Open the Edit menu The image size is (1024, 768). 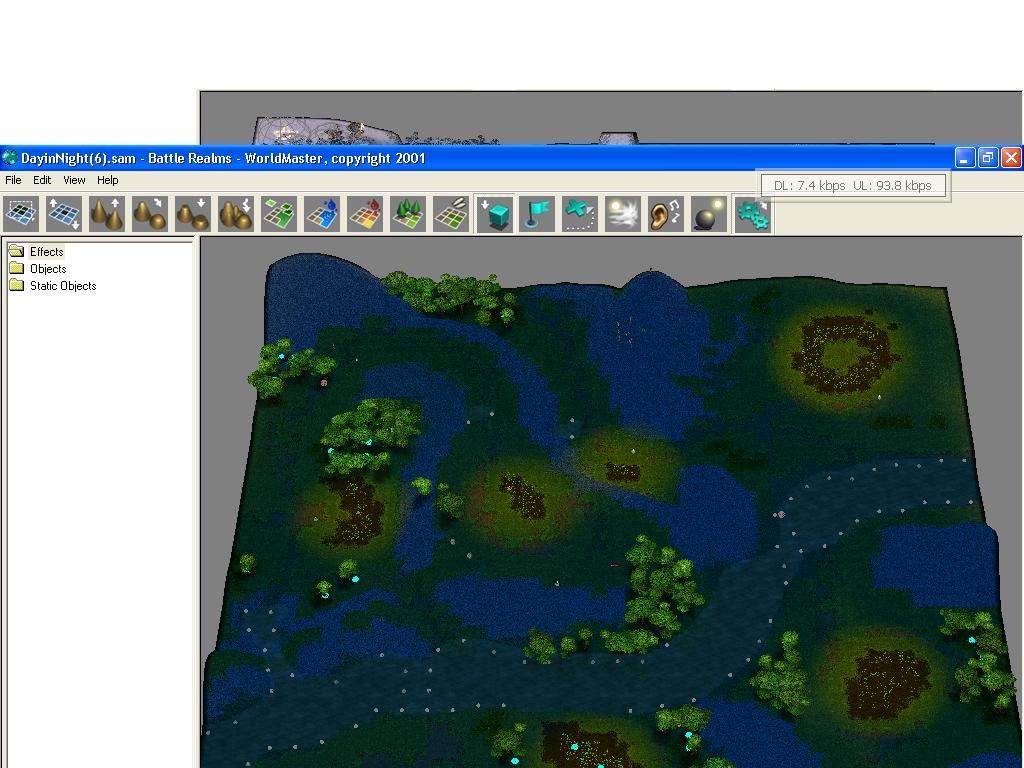point(42,180)
